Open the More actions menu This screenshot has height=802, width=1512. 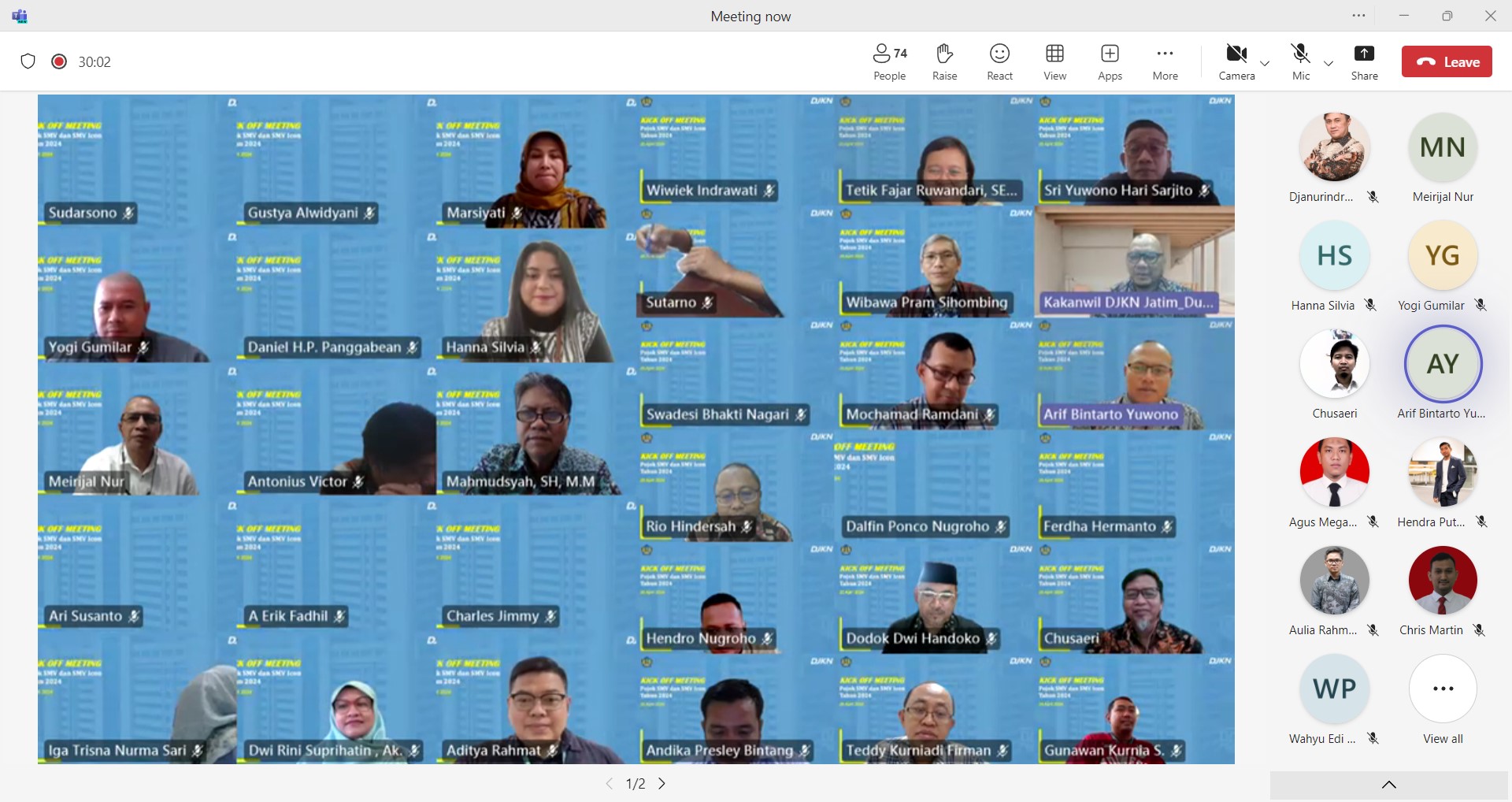click(1165, 61)
